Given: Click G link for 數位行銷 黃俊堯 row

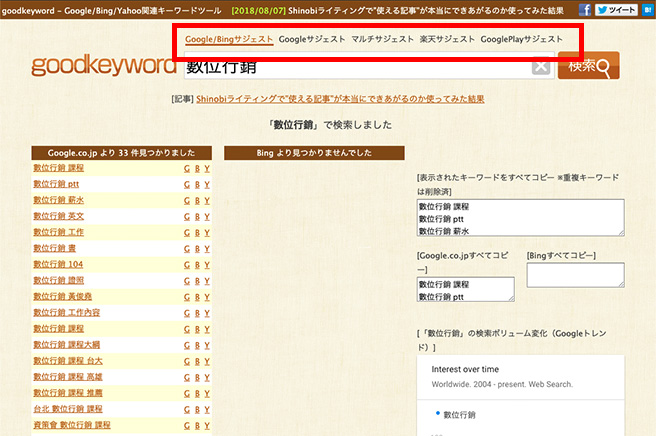Looking at the screenshot, I should 187,297.
